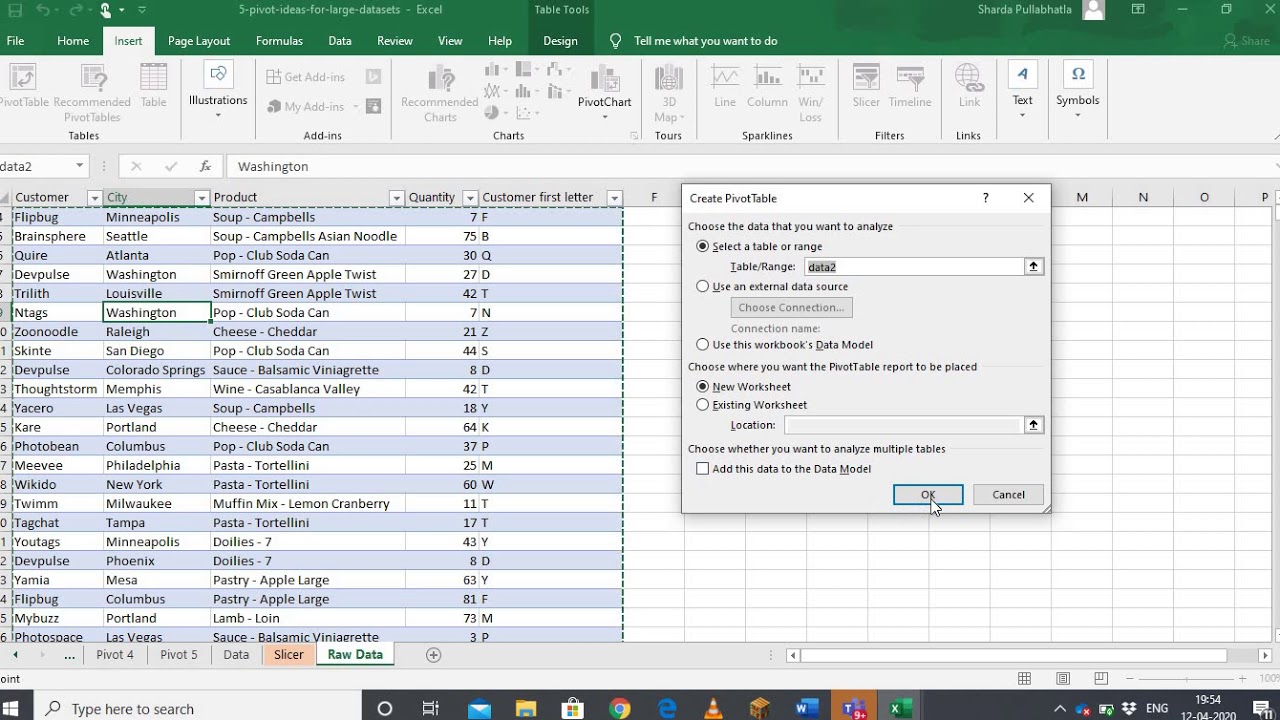Viewport: 1280px width, 720px height.
Task: Switch to the Slicer sheet tab
Action: click(x=289, y=655)
